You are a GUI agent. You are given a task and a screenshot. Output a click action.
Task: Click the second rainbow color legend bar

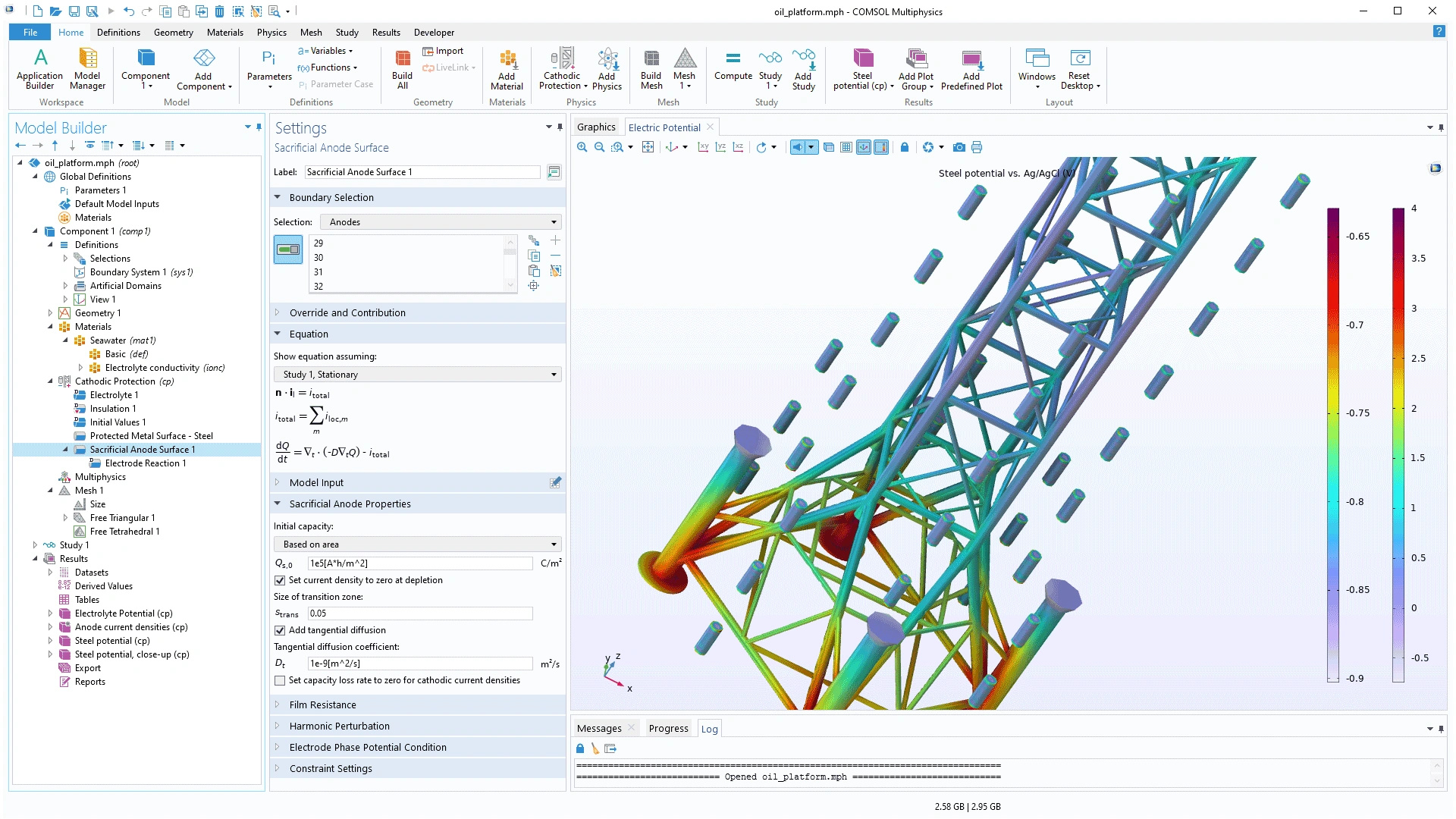coord(1398,444)
